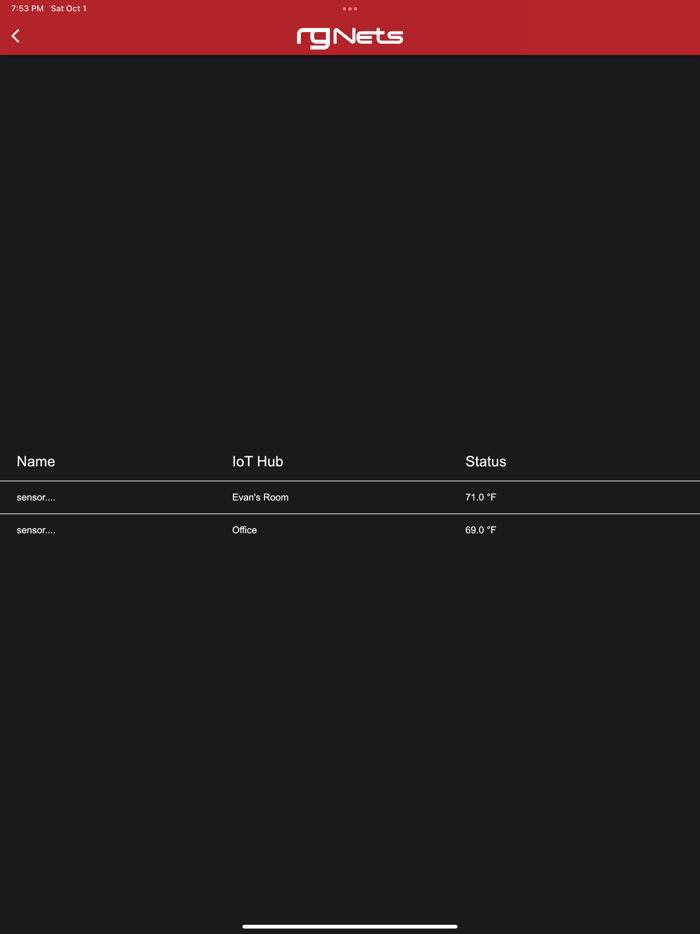Tap the date label Sat Oct 1
Image resolution: width=700 pixels, height=934 pixels.
(68, 8)
